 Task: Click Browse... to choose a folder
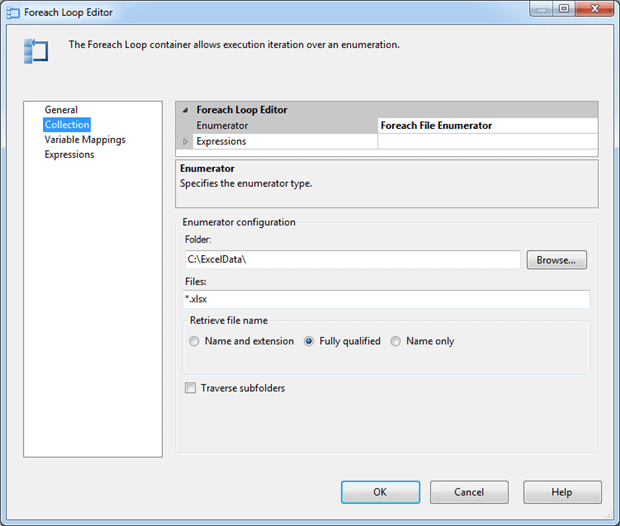tap(556, 260)
